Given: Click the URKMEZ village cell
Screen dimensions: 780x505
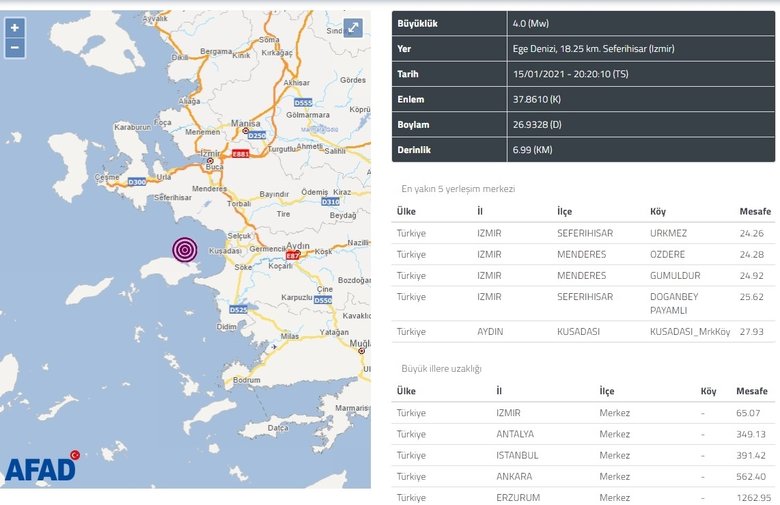Looking at the screenshot, I should 668,233.
